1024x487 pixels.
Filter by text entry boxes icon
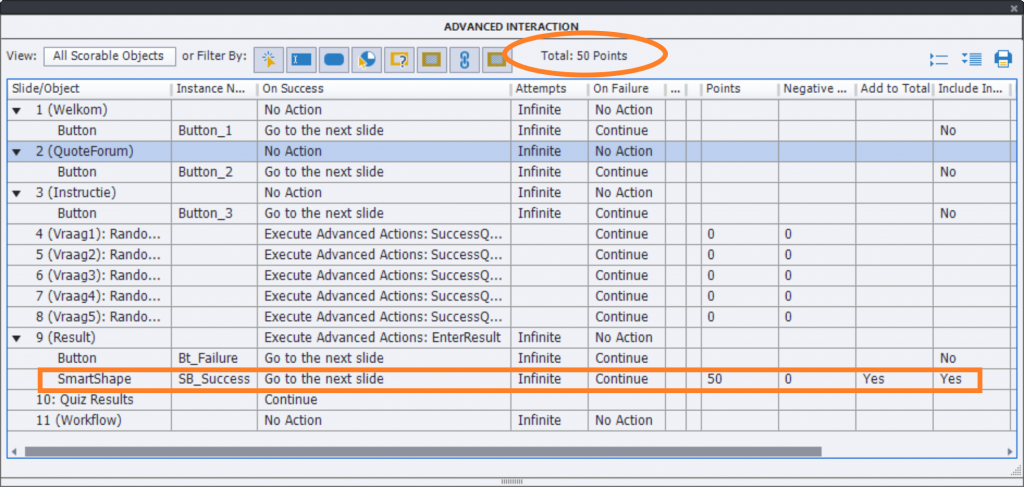[300, 59]
